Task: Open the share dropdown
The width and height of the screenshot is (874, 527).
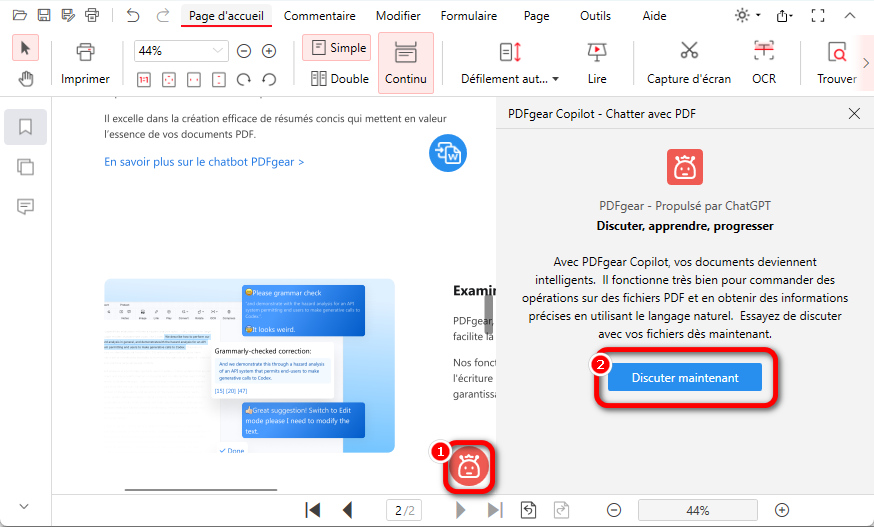Action: click(784, 16)
